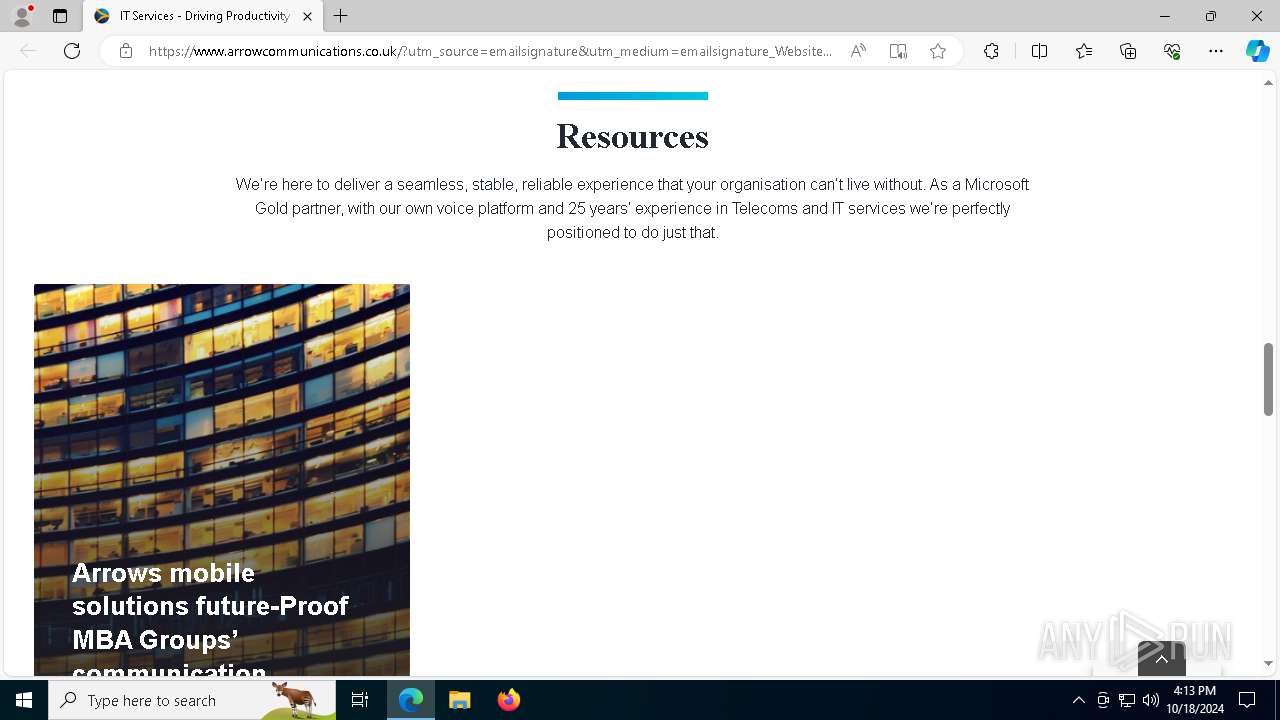Viewport: 1280px width, 720px height.
Task: Open Microsoft Edge from taskbar
Action: pos(411,700)
